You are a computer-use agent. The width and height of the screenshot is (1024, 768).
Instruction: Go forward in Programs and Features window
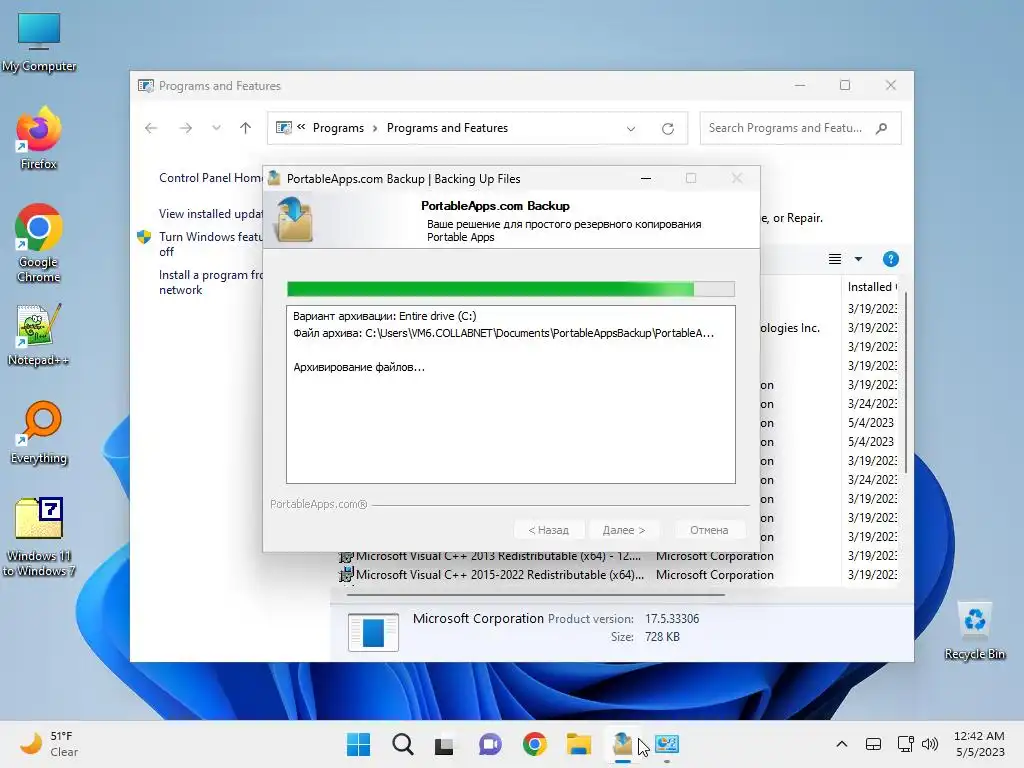tap(186, 128)
